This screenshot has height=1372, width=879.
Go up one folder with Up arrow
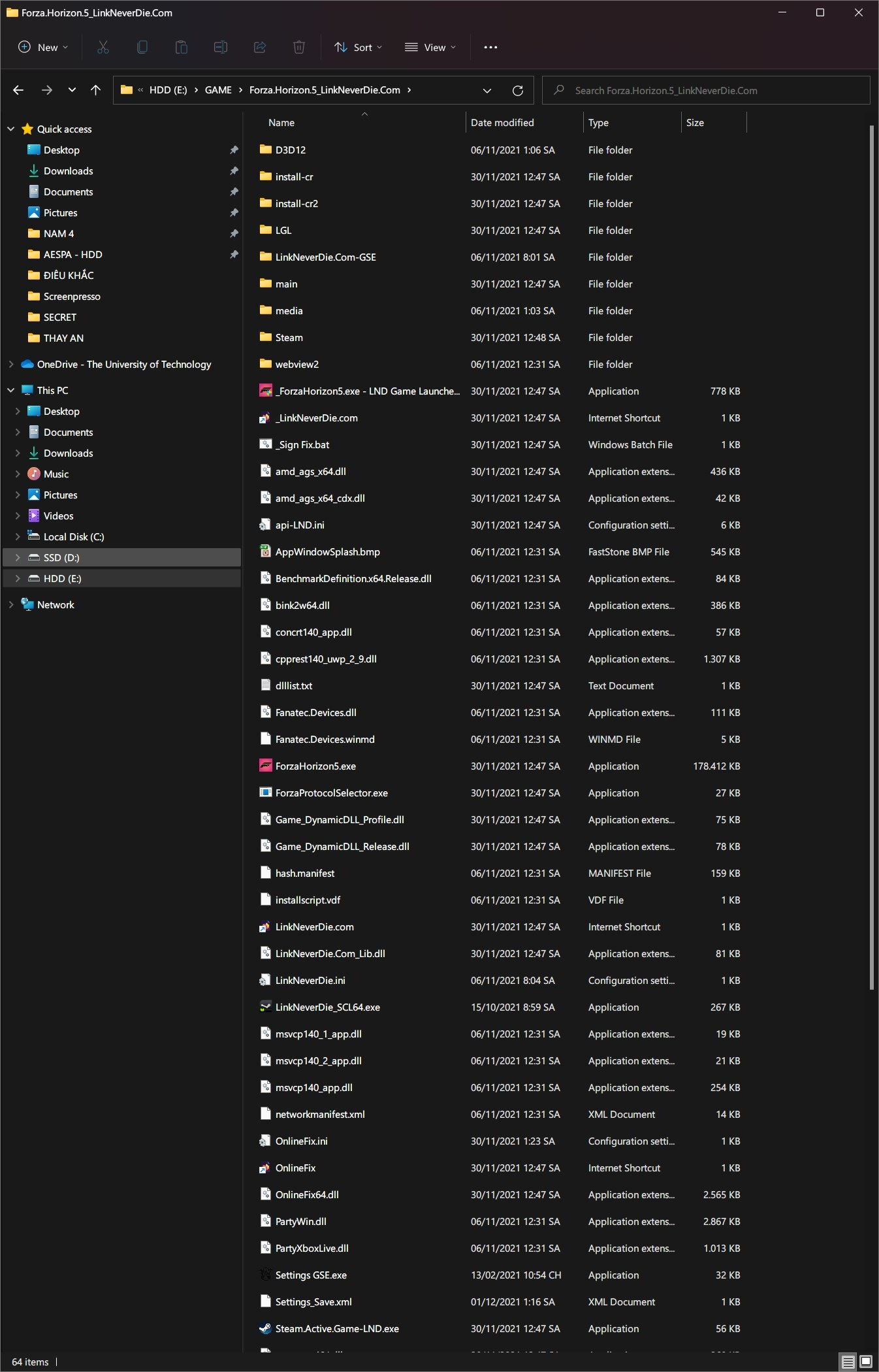96,91
